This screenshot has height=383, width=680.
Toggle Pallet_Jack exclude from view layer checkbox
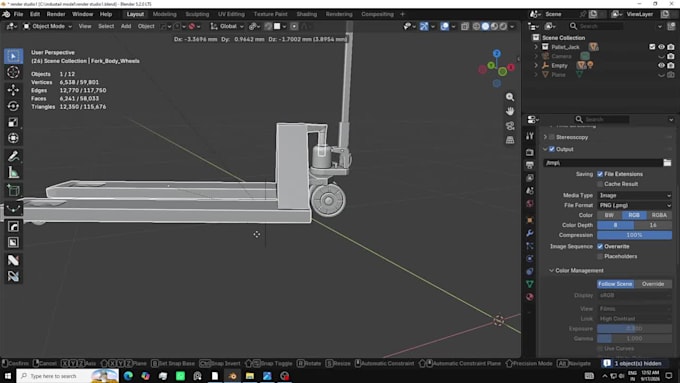point(652,47)
